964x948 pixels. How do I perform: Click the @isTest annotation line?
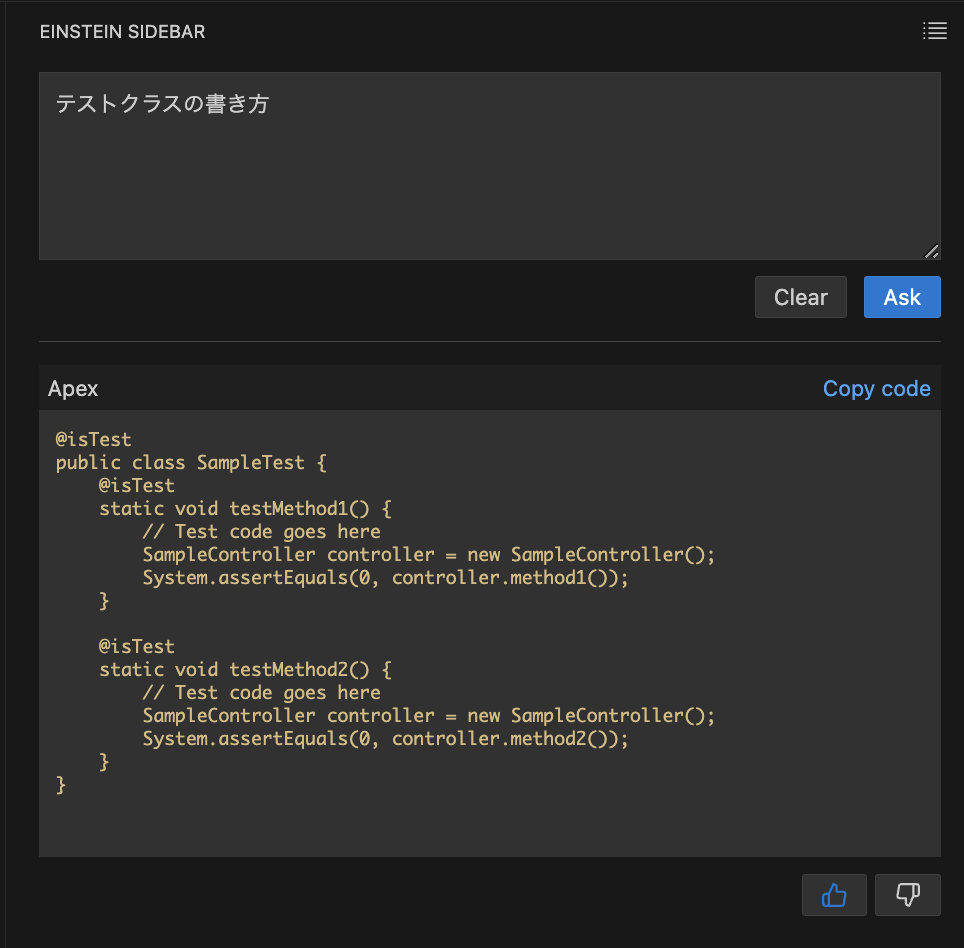click(93, 439)
